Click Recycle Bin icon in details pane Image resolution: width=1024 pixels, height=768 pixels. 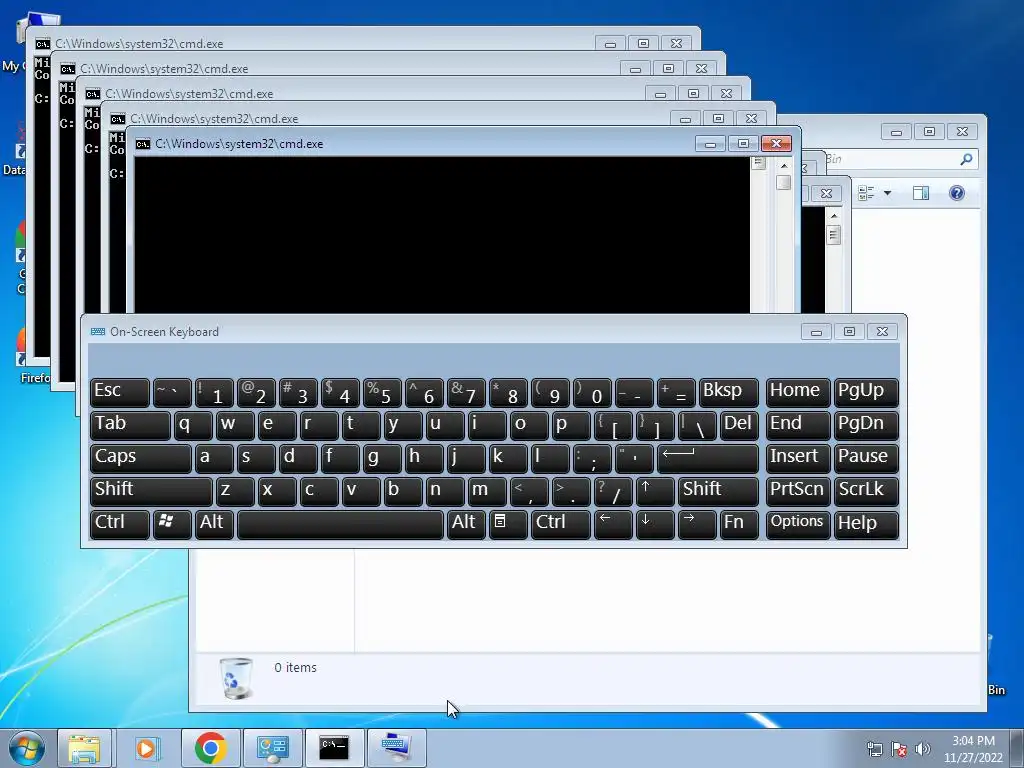click(236, 678)
